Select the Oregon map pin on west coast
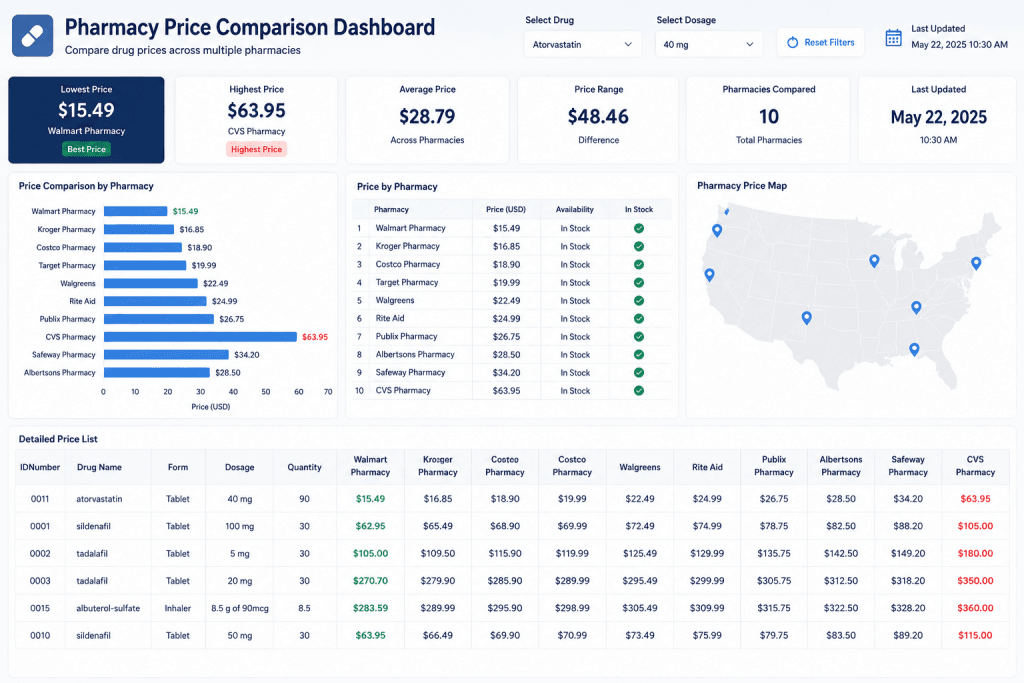Image resolution: width=1024 pixels, height=683 pixels. point(716,230)
